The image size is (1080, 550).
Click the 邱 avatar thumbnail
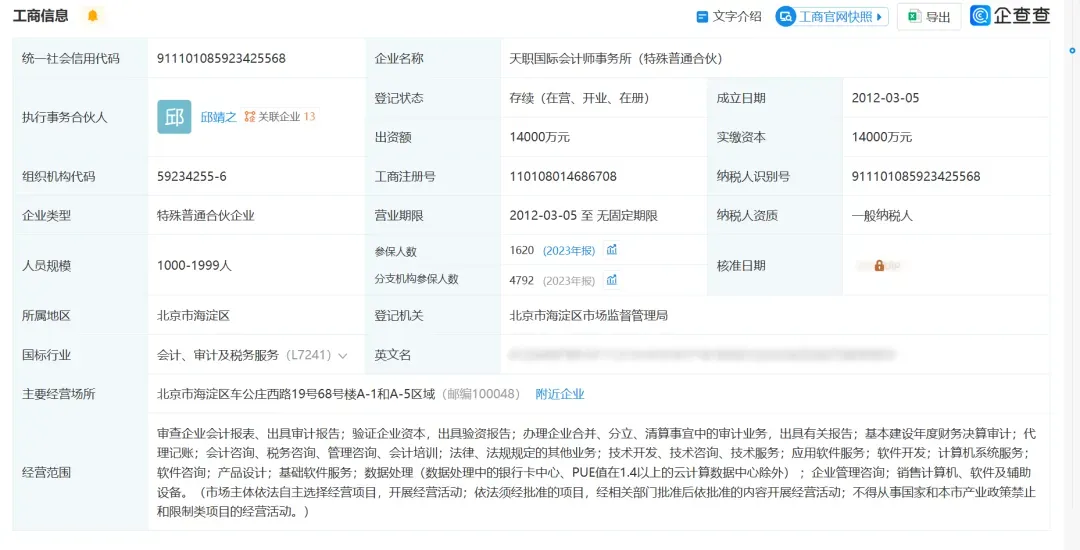point(174,117)
